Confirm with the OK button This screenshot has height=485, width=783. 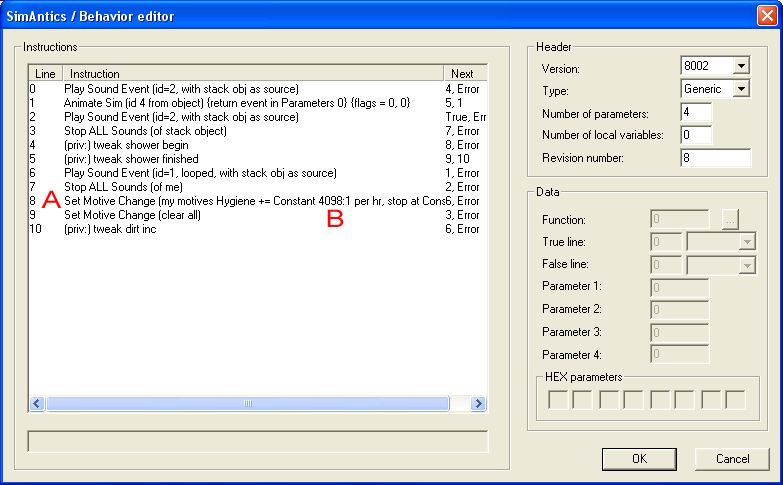[x=639, y=459]
